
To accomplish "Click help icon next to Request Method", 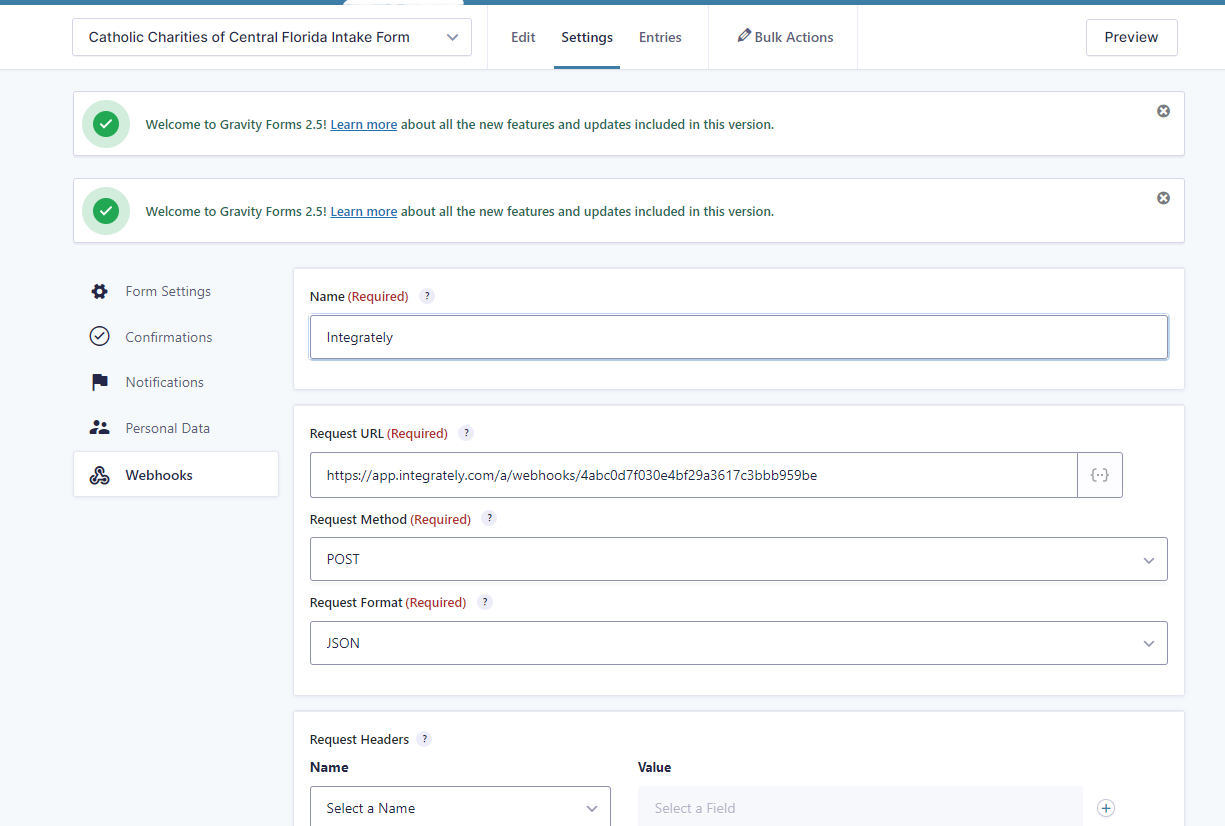I will (x=489, y=519).
